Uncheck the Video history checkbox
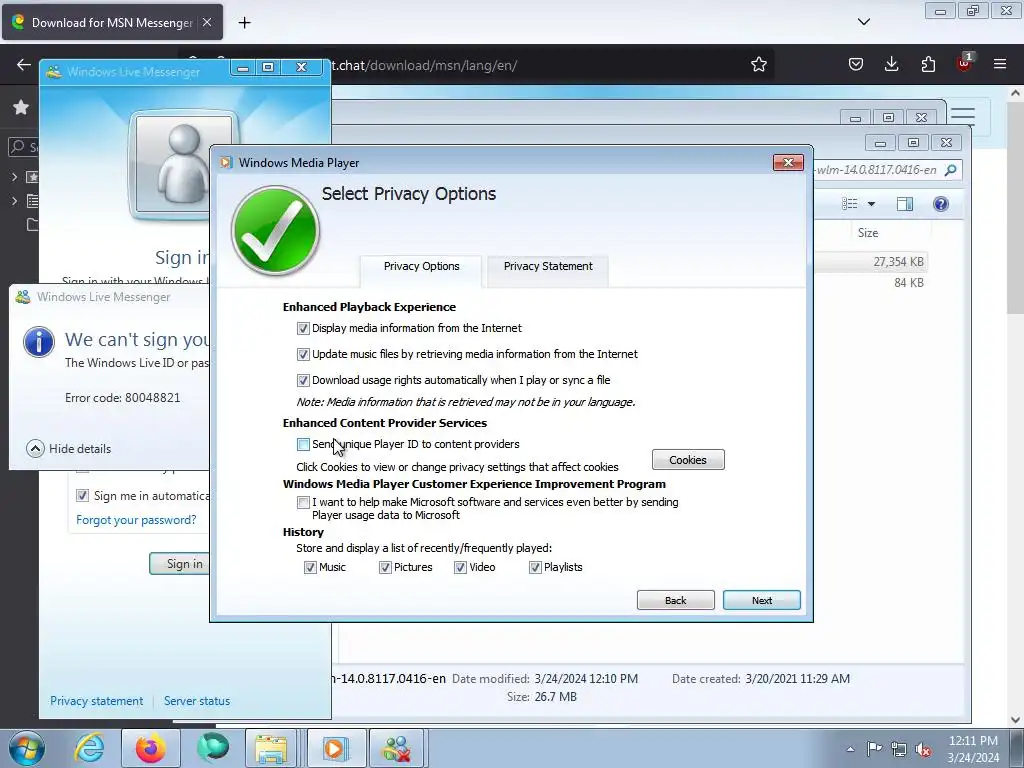 point(460,568)
